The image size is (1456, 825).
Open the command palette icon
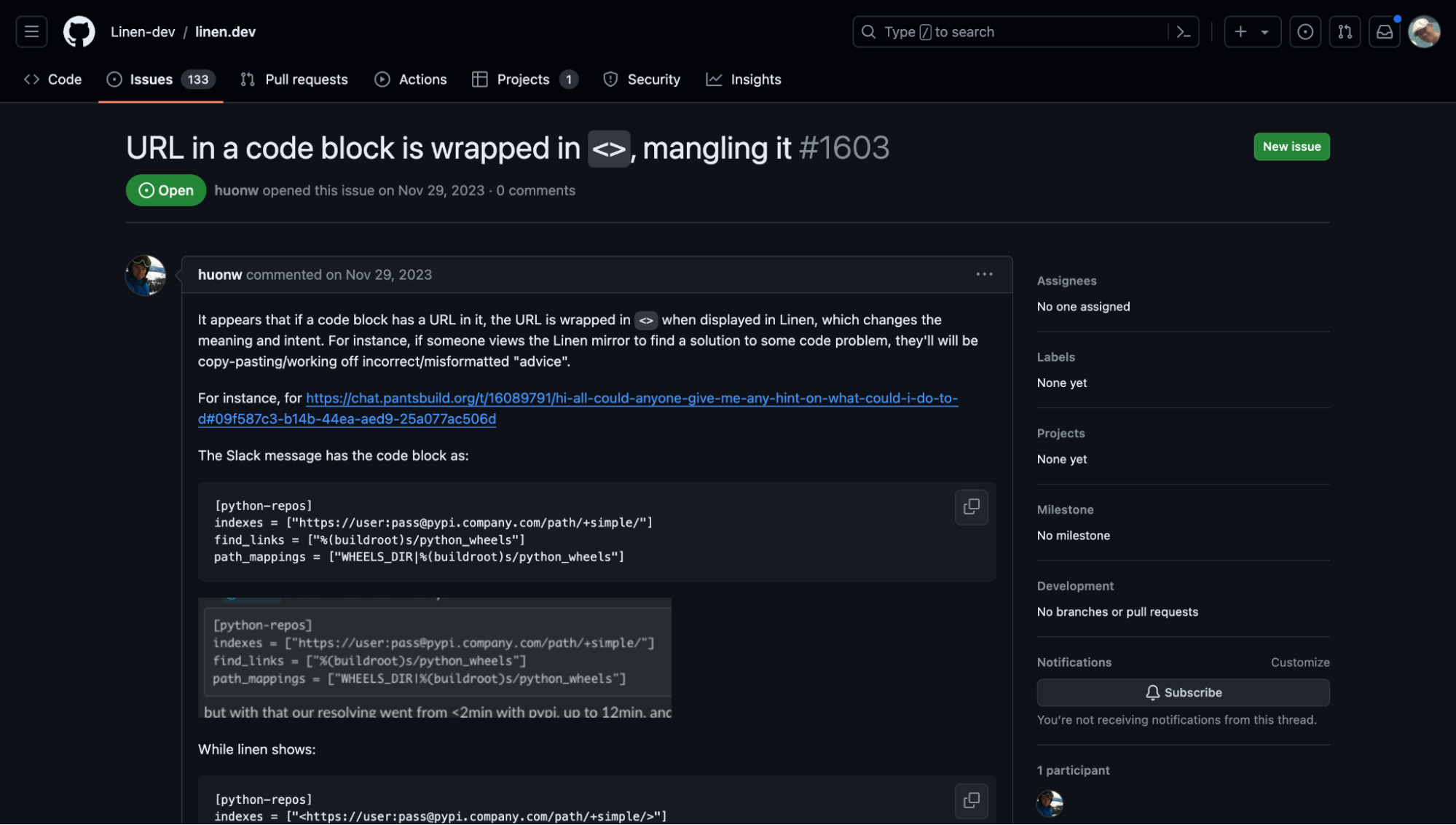coord(1184,32)
